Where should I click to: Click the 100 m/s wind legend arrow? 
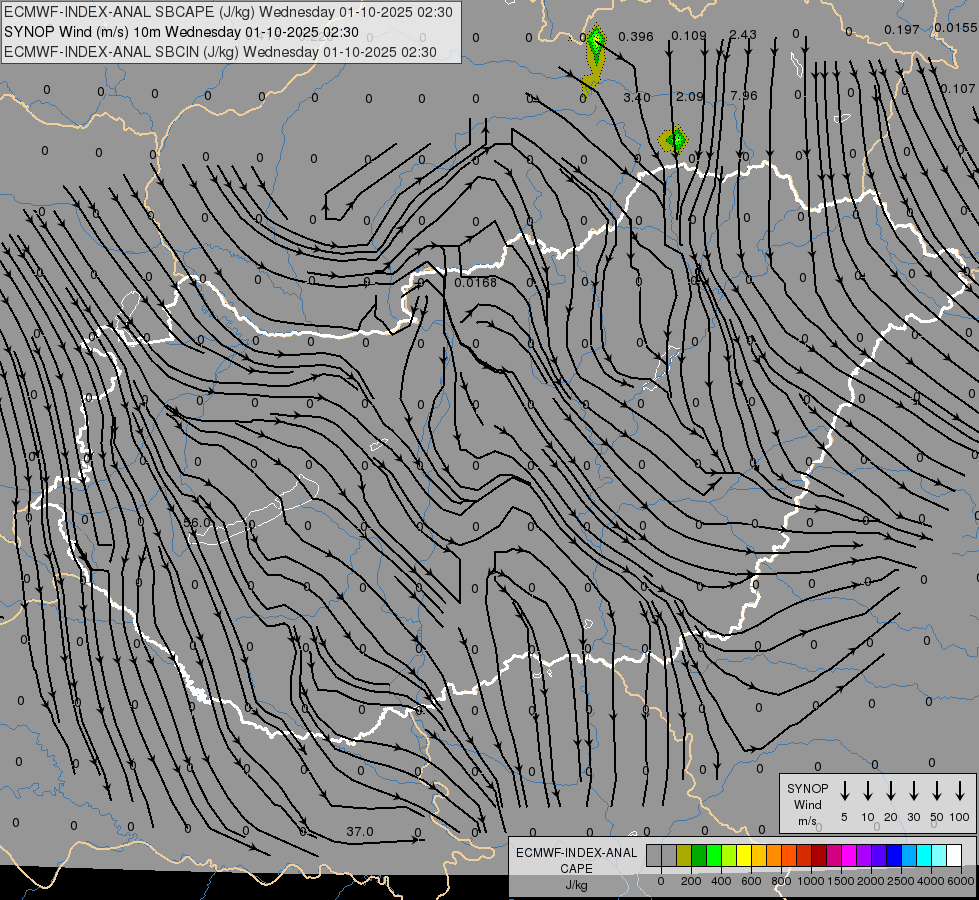pos(960,791)
